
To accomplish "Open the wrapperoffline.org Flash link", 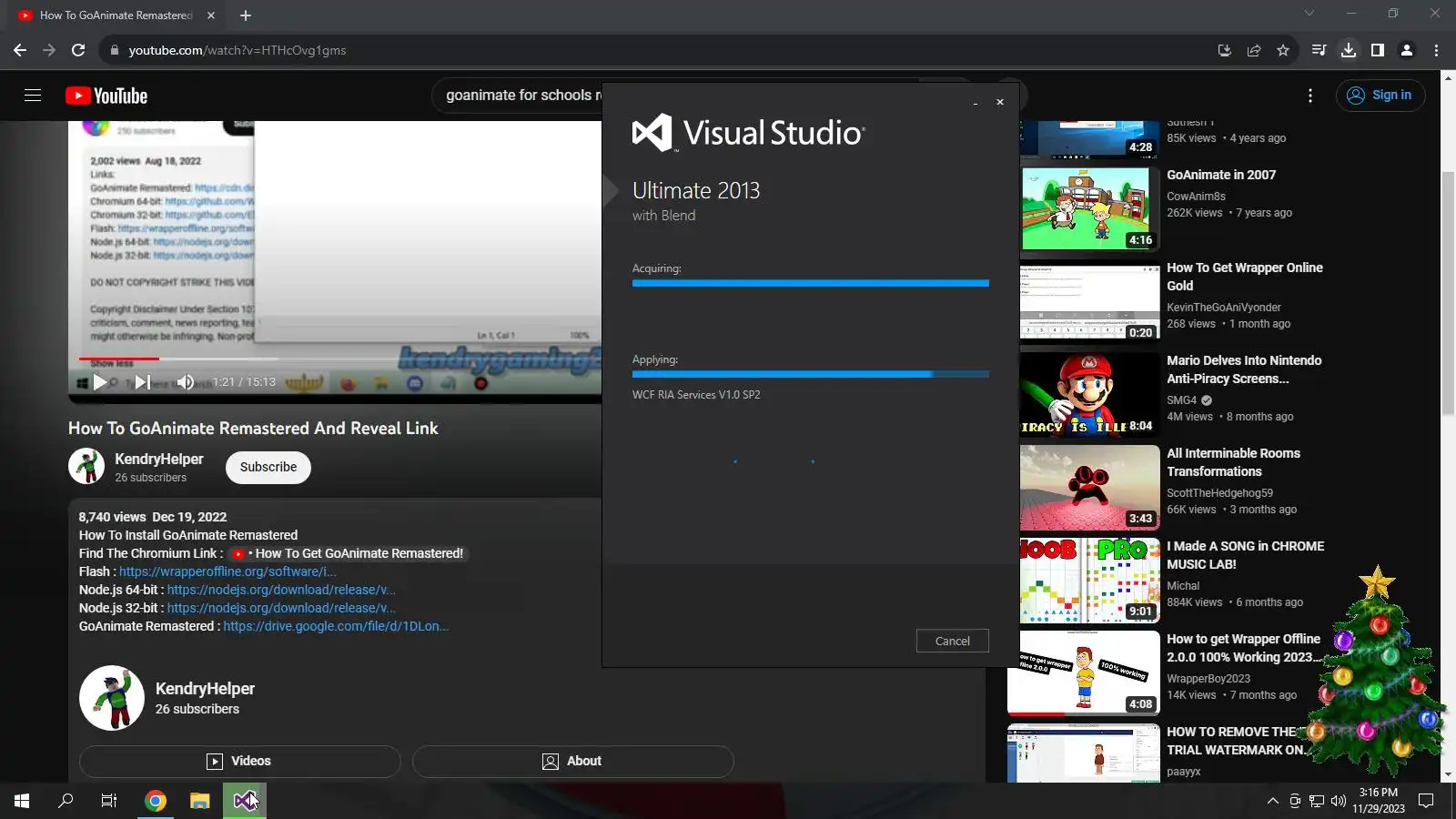I will click(227, 571).
